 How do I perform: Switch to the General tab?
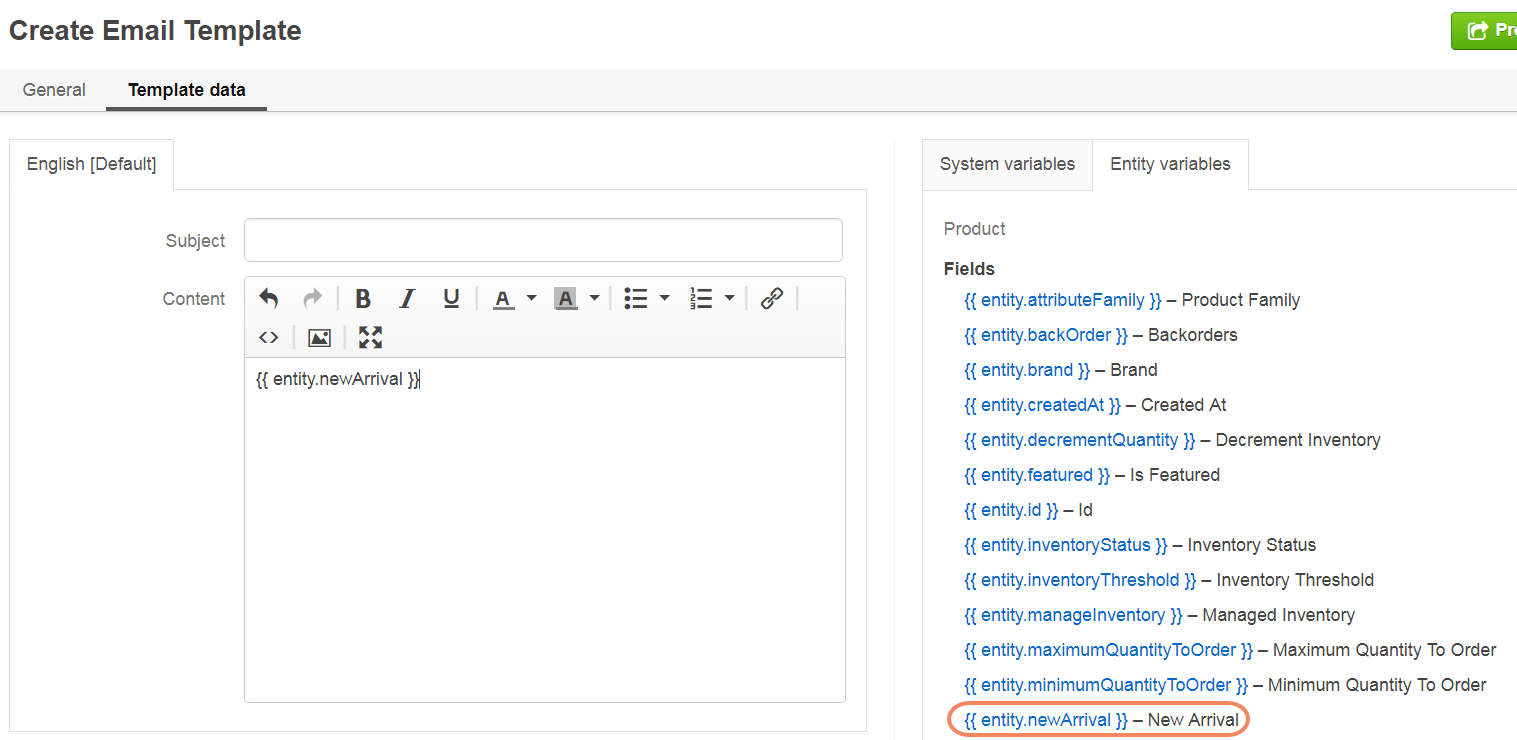(x=54, y=90)
